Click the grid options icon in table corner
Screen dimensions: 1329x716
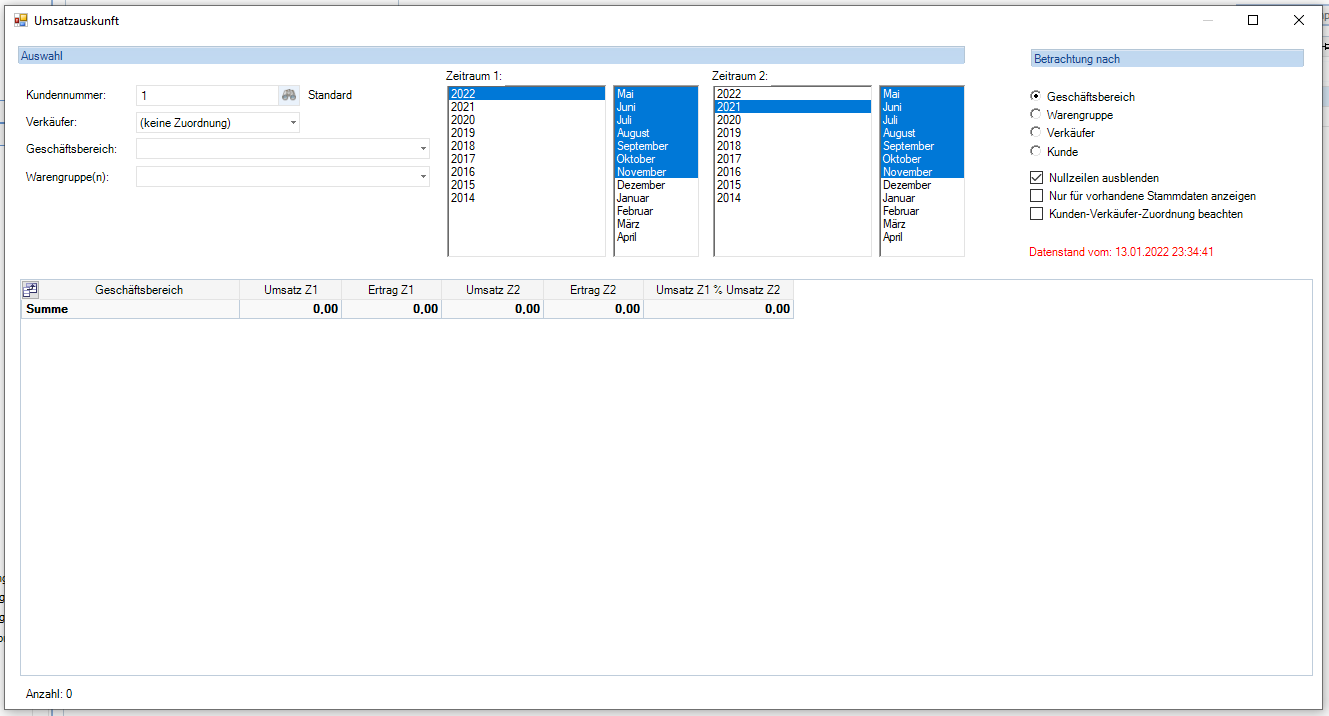pyautogui.click(x=30, y=290)
